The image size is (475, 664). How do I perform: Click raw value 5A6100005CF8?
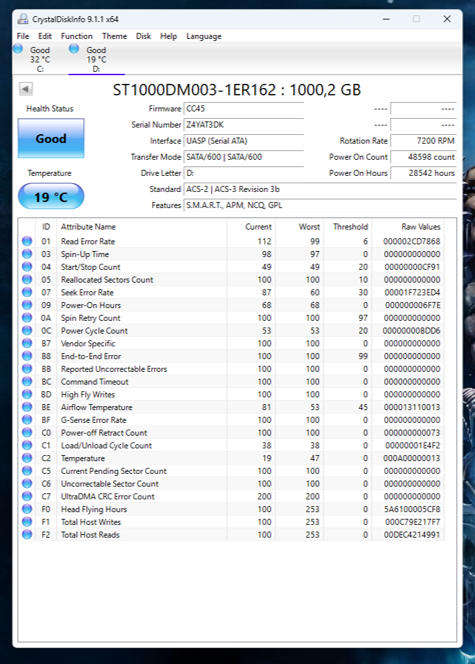tap(411, 509)
